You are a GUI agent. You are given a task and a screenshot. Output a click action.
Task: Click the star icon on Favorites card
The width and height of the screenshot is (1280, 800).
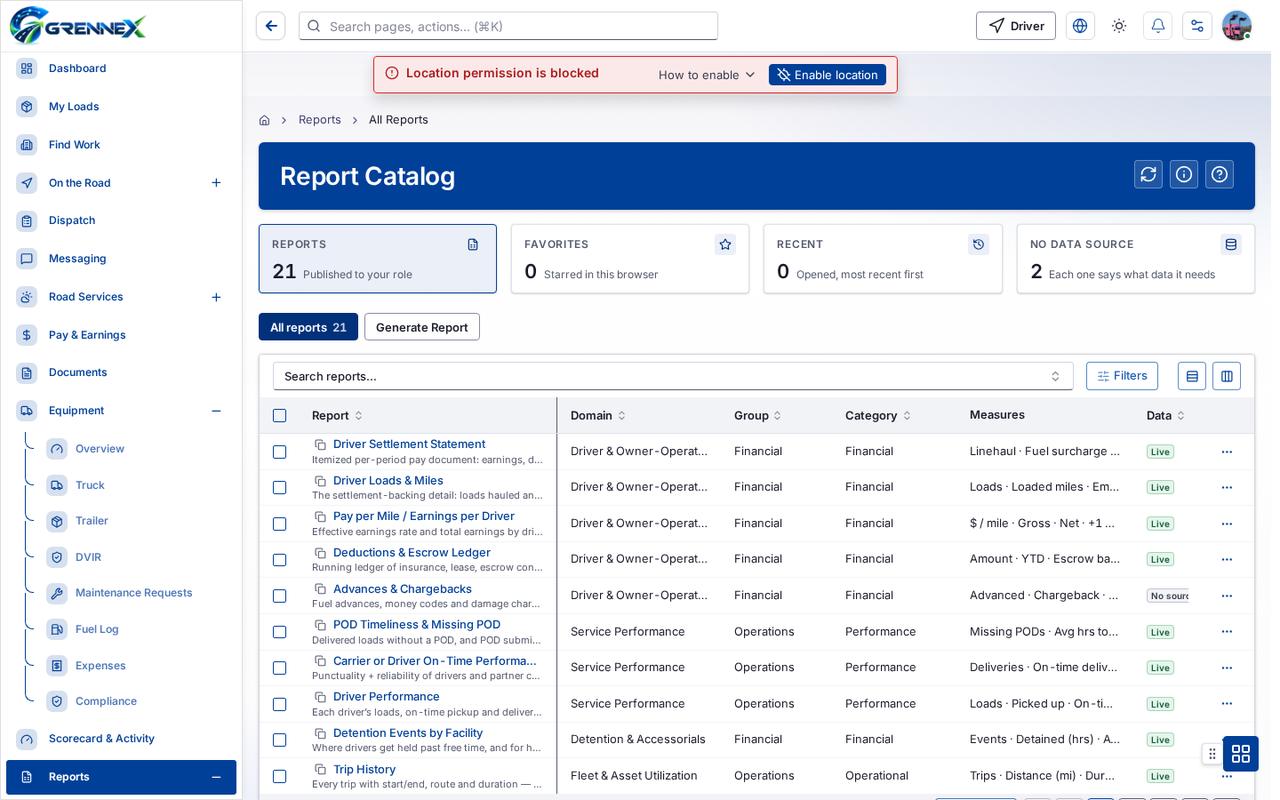pos(726,244)
